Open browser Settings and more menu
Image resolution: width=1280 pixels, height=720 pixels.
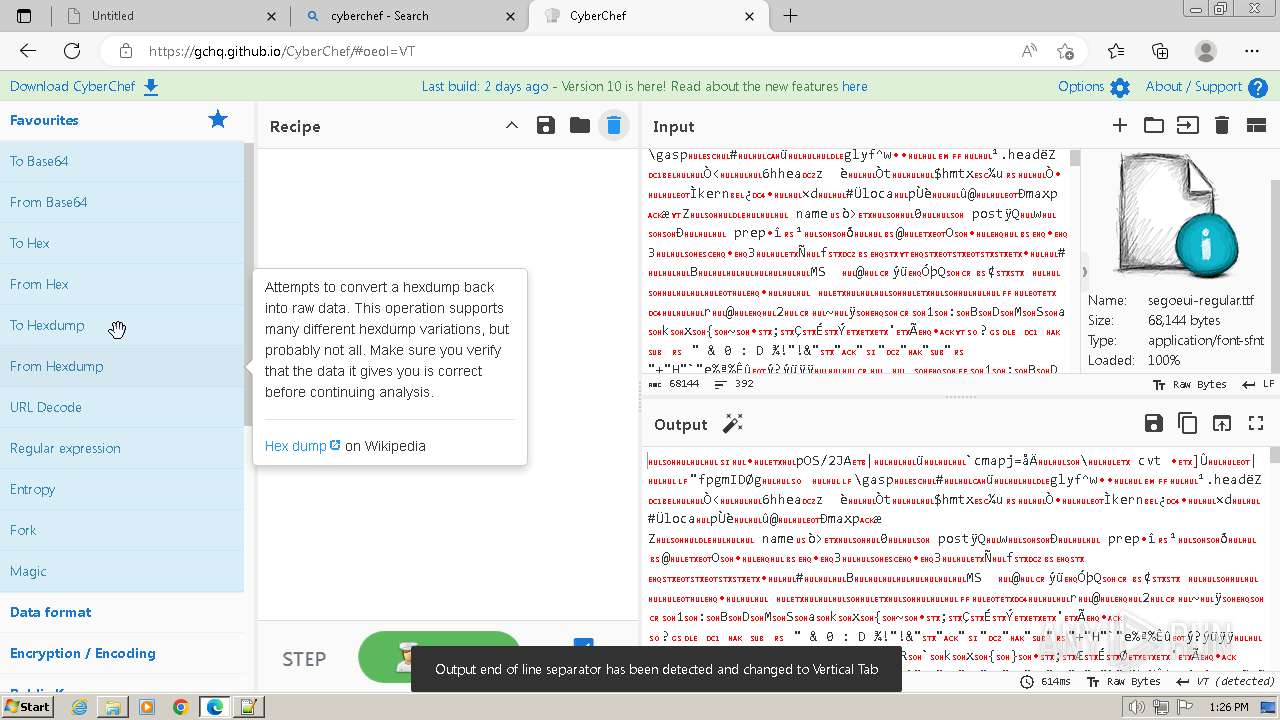click(1252, 51)
